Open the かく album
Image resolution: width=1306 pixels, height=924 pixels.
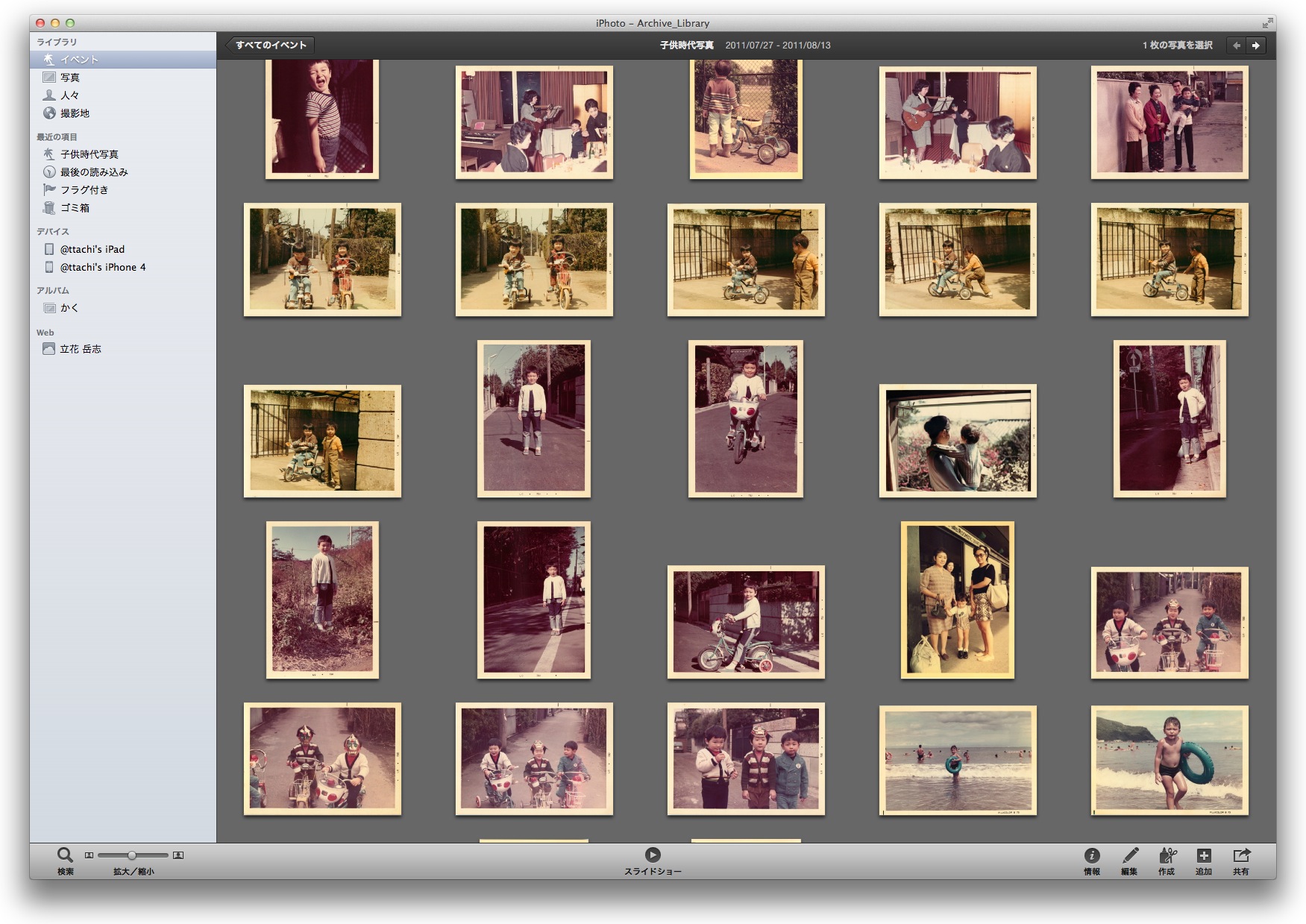click(69, 308)
